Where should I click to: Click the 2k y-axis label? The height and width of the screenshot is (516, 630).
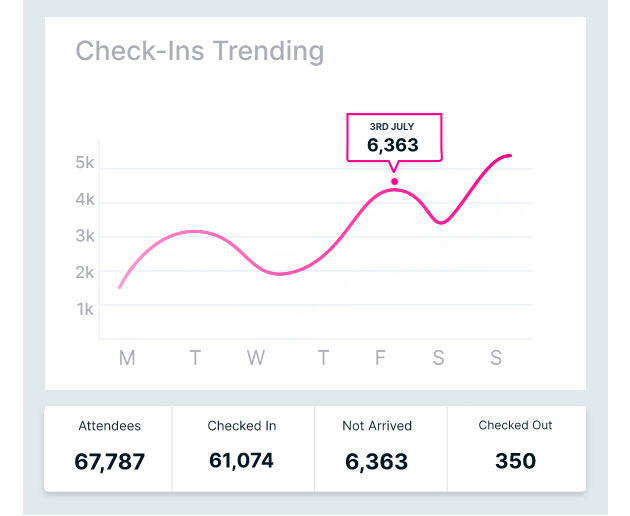click(x=85, y=272)
